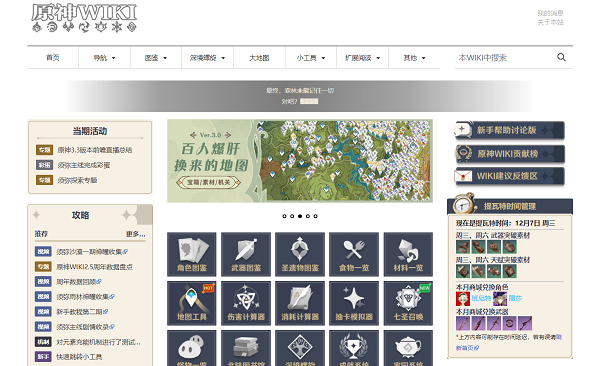Expand the 导航 dropdown menu
Viewport: 600px width, 366px height.
coord(104,58)
